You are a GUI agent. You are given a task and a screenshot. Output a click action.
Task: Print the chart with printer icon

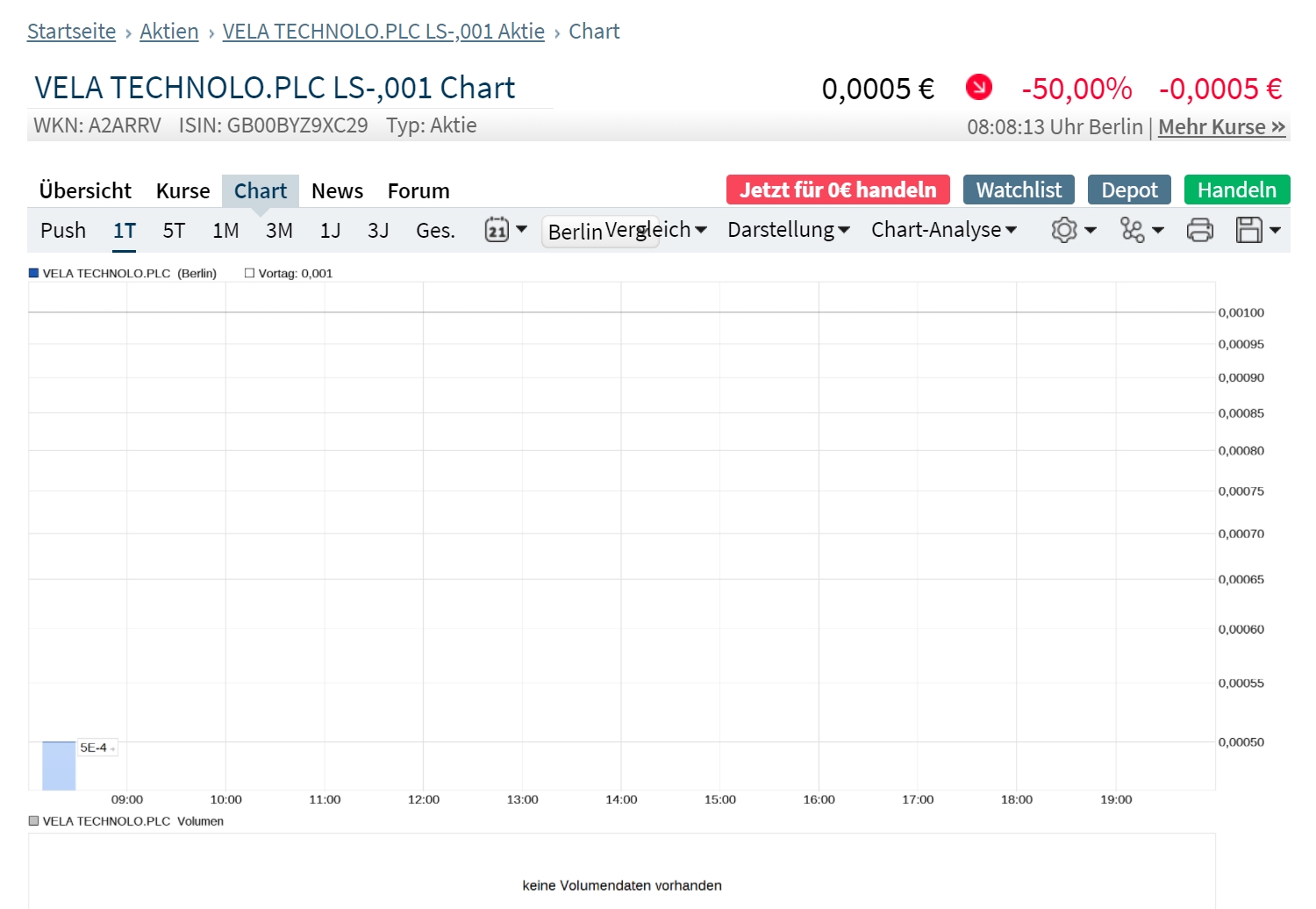click(x=1199, y=230)
